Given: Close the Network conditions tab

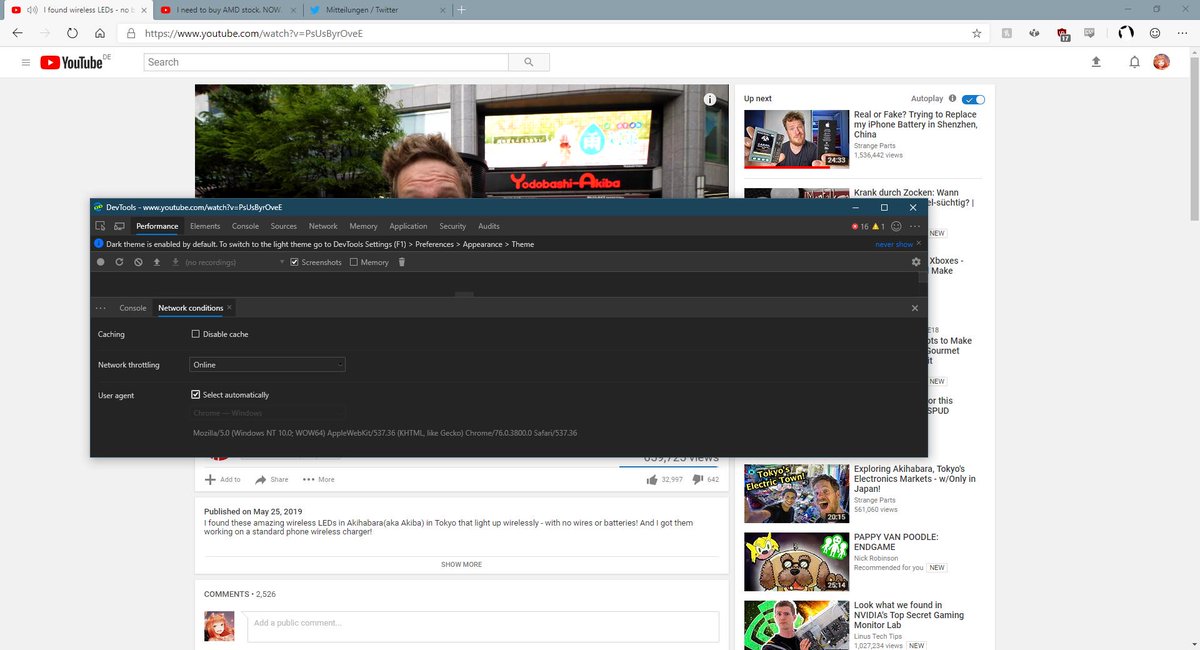Looking at the screenshot, I should click(x=229, y=308).
